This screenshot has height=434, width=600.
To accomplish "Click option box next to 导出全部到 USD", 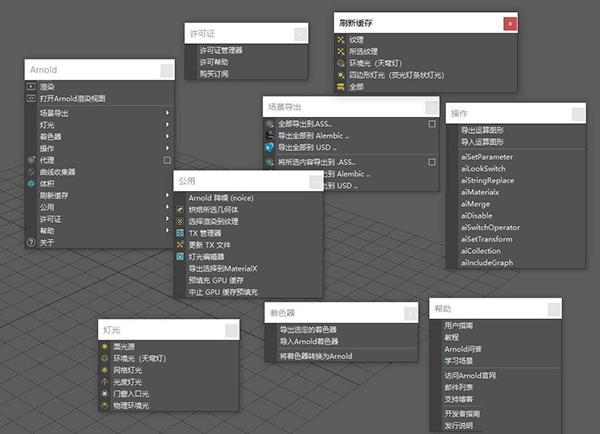I will tap(431, 146).
